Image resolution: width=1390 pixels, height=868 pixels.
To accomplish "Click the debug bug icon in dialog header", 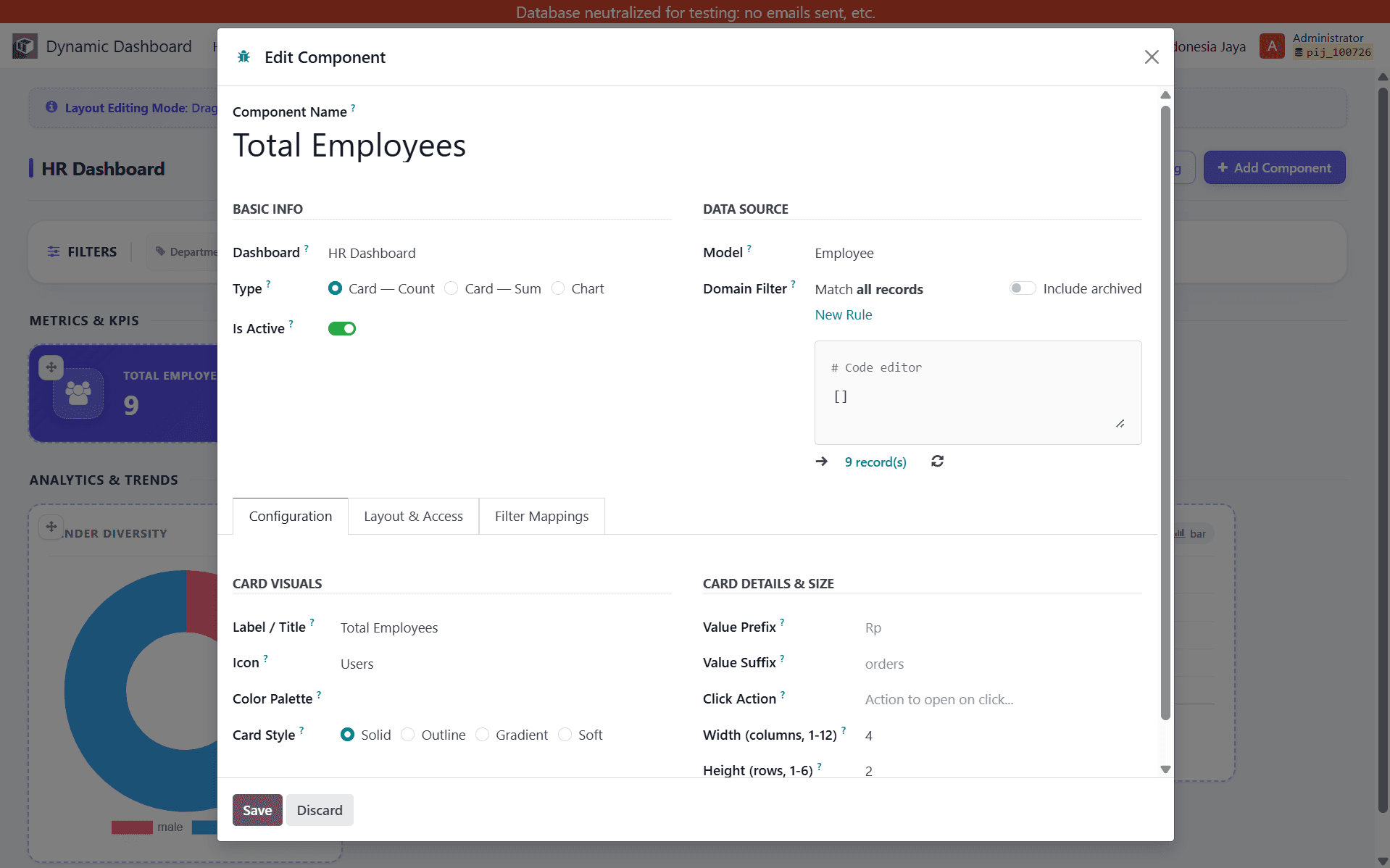I will pos(244,57).
